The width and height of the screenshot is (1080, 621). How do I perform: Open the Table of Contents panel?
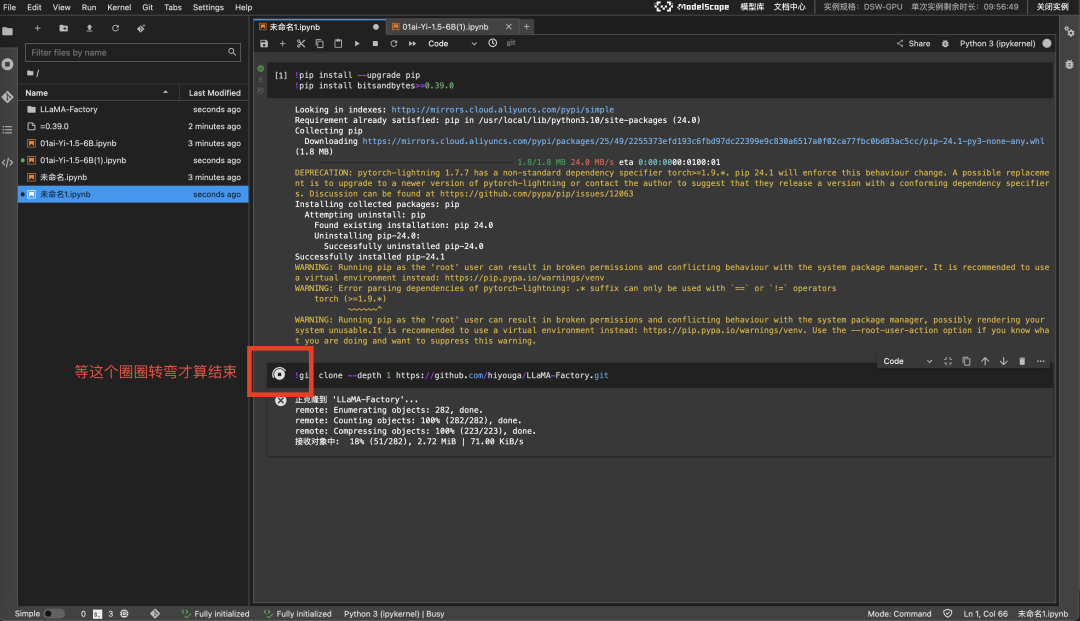[x=8, y=129]
